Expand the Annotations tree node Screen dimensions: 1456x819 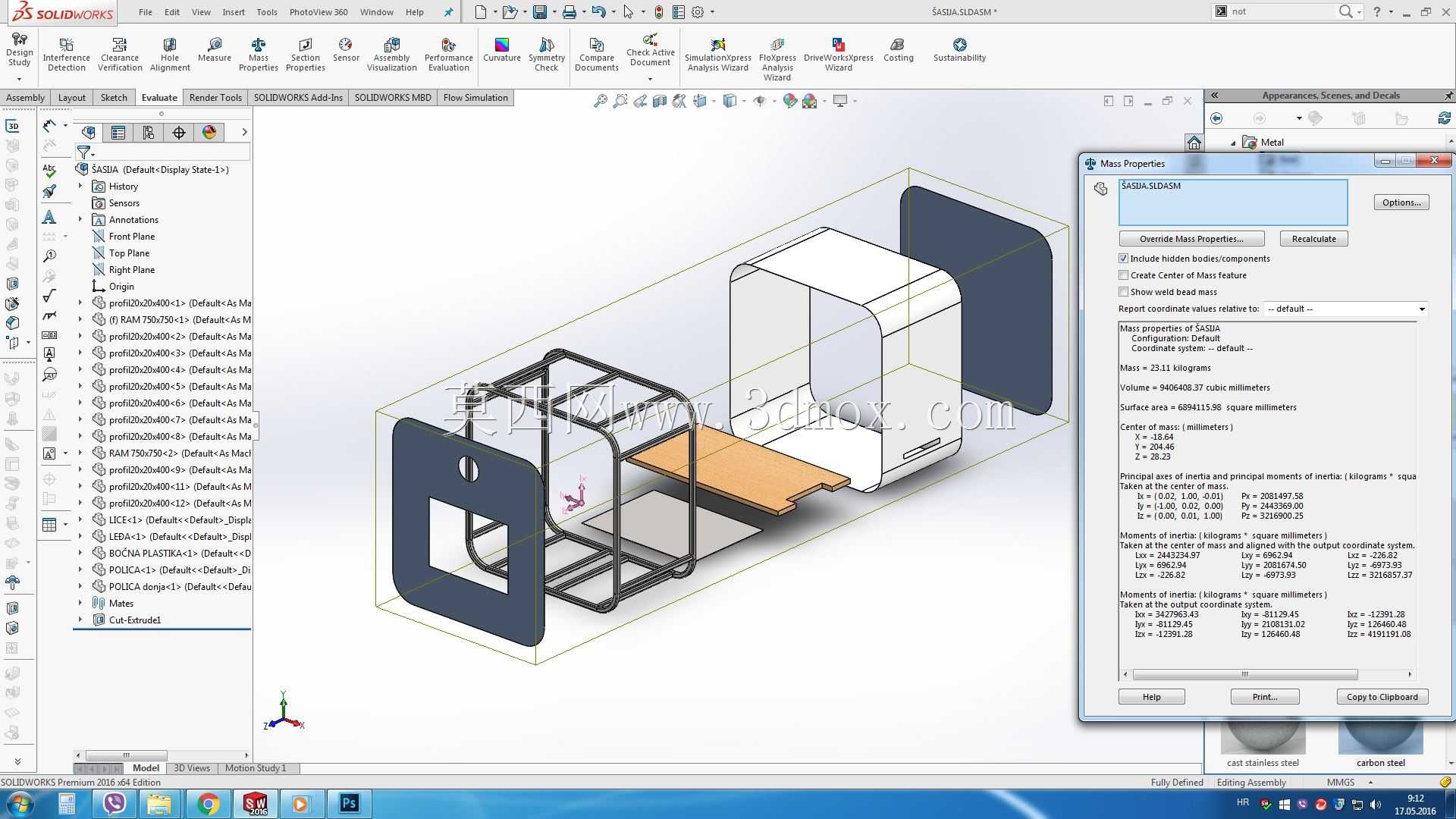[x=80, y=219]
